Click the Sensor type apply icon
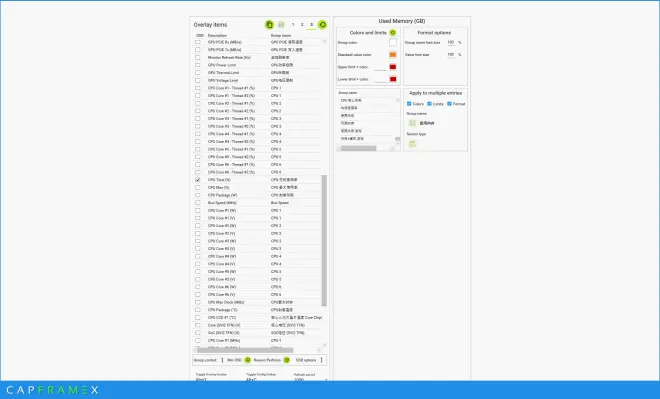Screen dimensions: 660x399 412,144
